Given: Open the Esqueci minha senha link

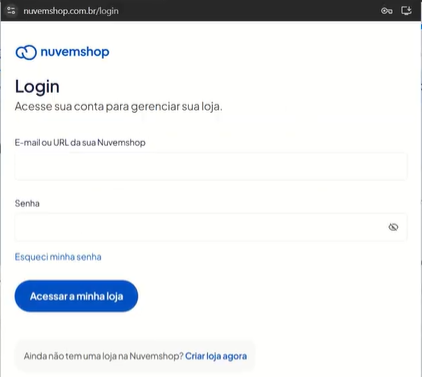Looking at the screenshot, I should [x=58, y=257].
